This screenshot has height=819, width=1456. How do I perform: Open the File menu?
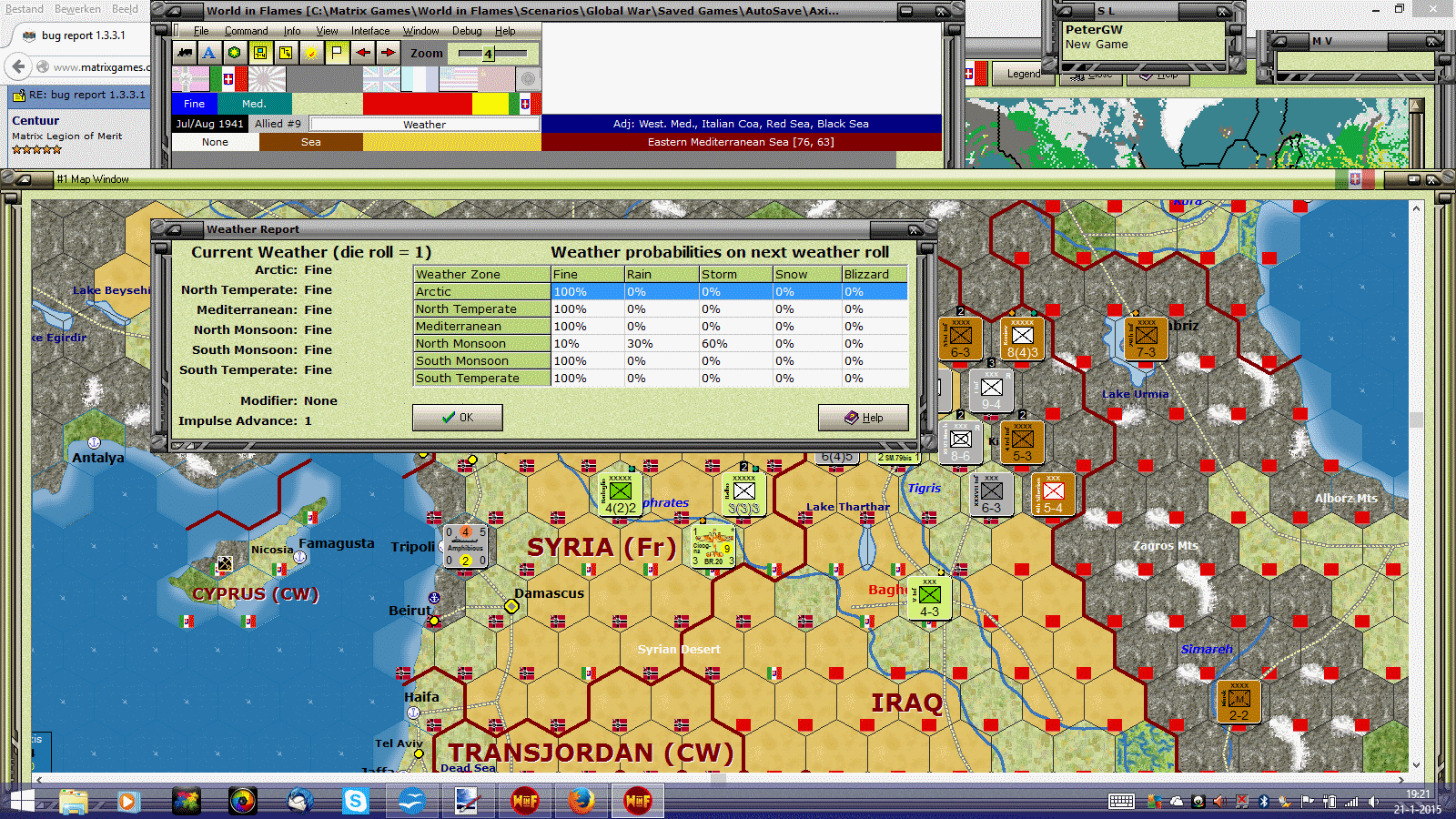pos(201,31)
